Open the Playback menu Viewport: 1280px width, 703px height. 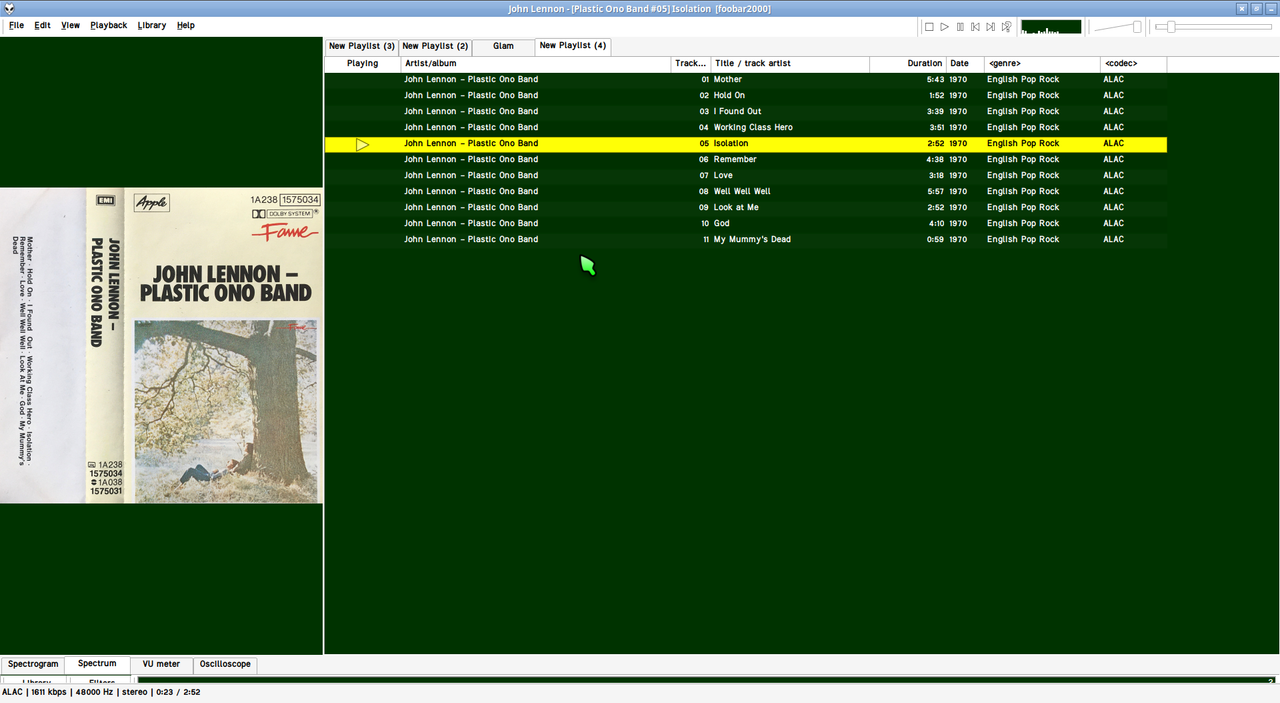coord(108,25)
